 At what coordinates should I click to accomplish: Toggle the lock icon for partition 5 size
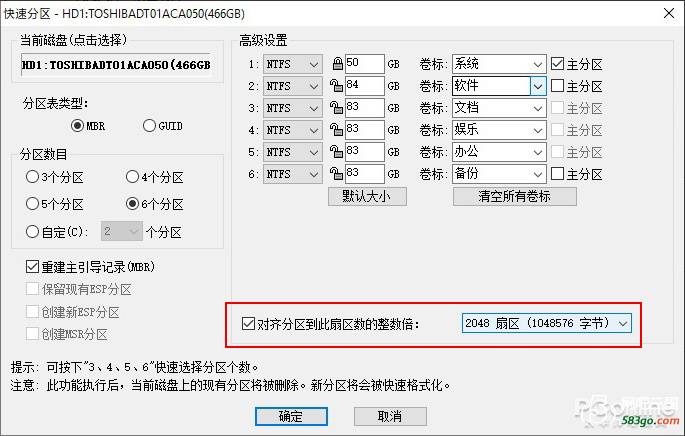(336, 152)
